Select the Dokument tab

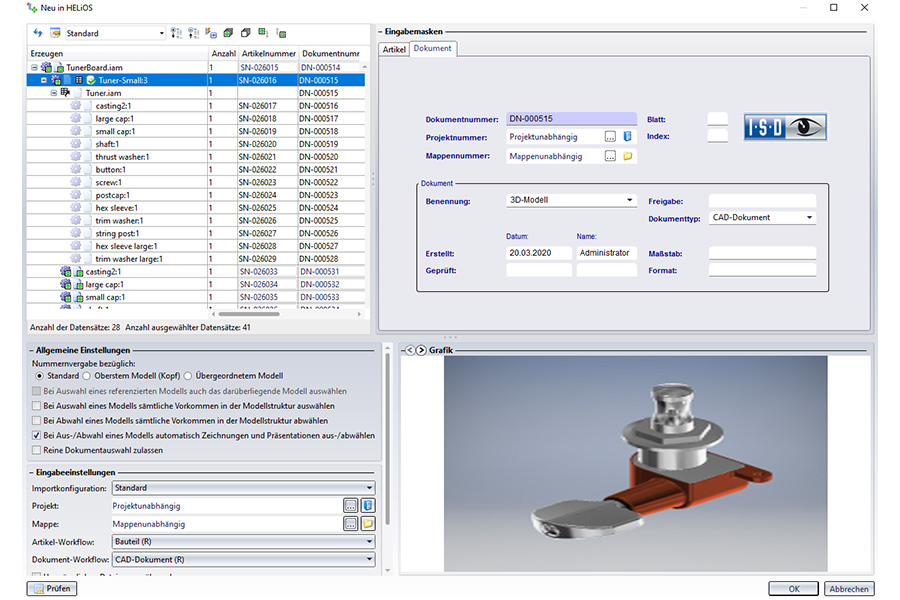click(x=432, y=48)
